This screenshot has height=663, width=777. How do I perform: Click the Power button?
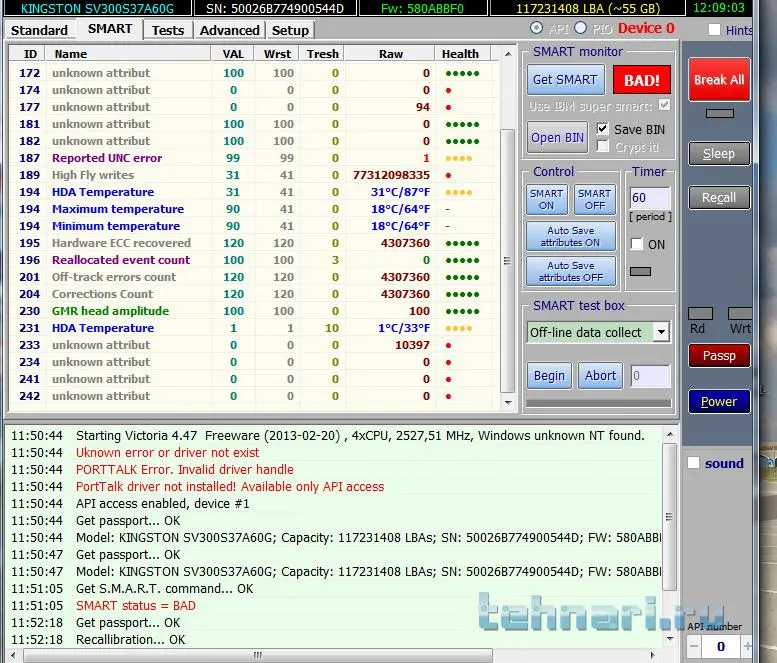pos(719,401)
